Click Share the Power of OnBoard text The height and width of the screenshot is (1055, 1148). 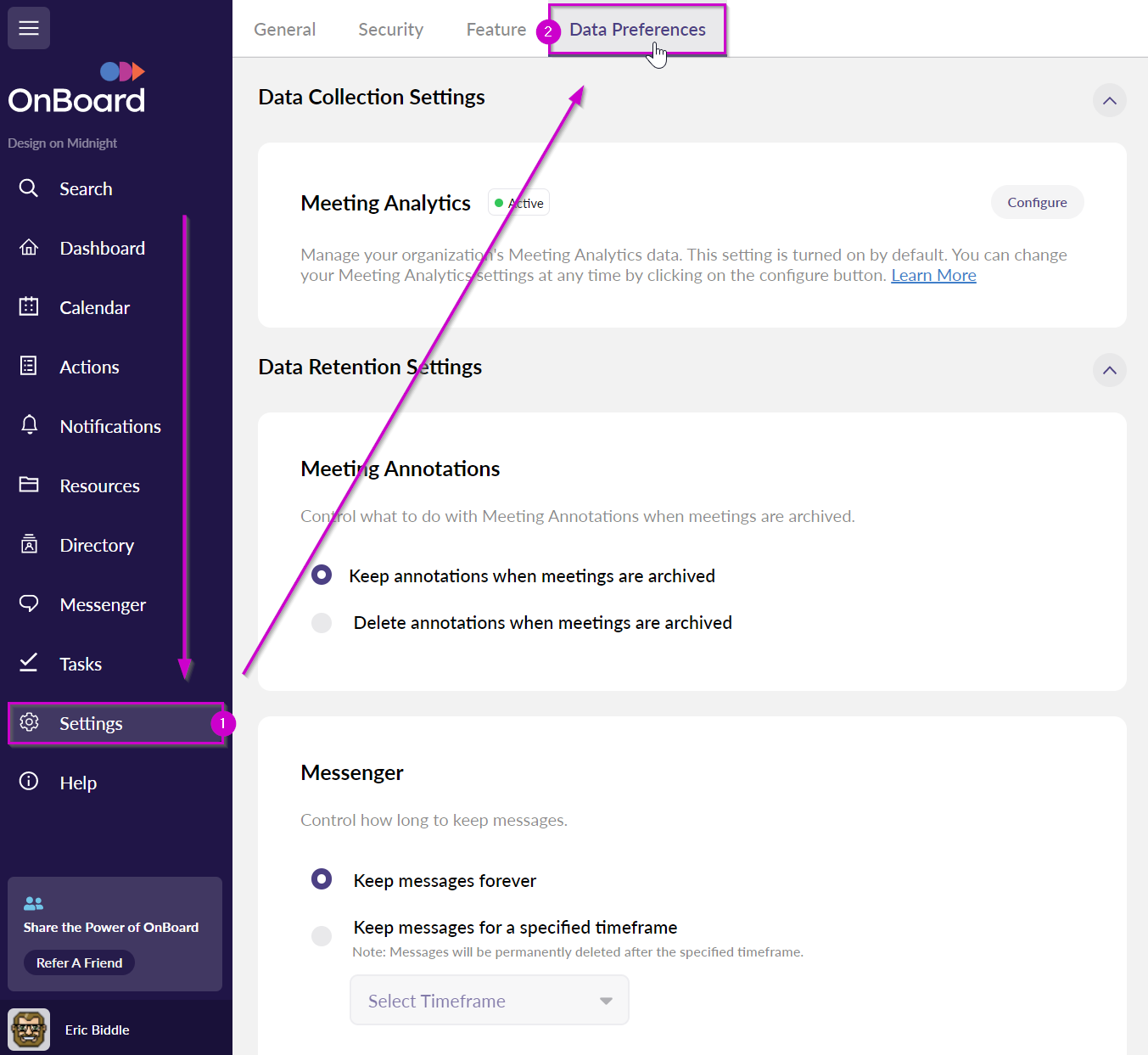click(x=111, y=927)
